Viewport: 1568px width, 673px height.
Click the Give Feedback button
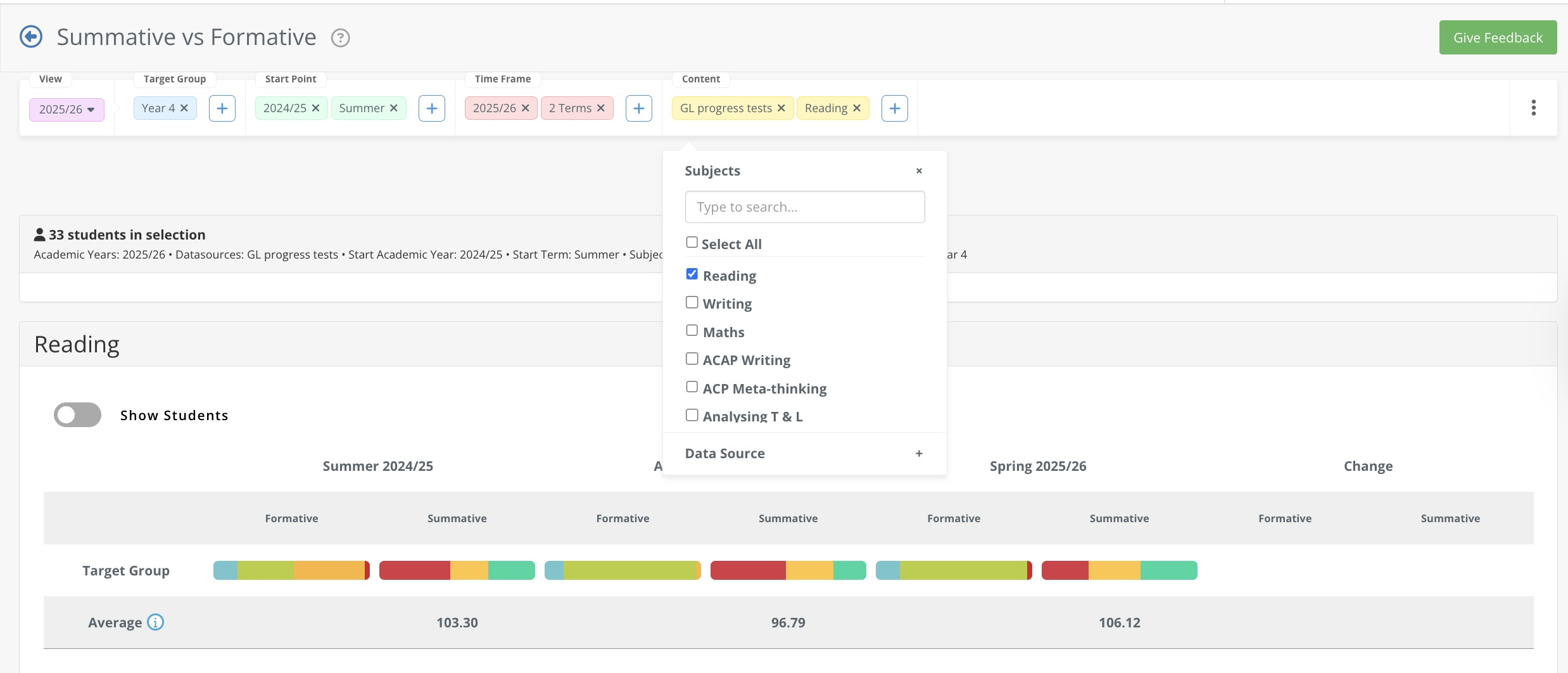click(x=1497, y=37)
